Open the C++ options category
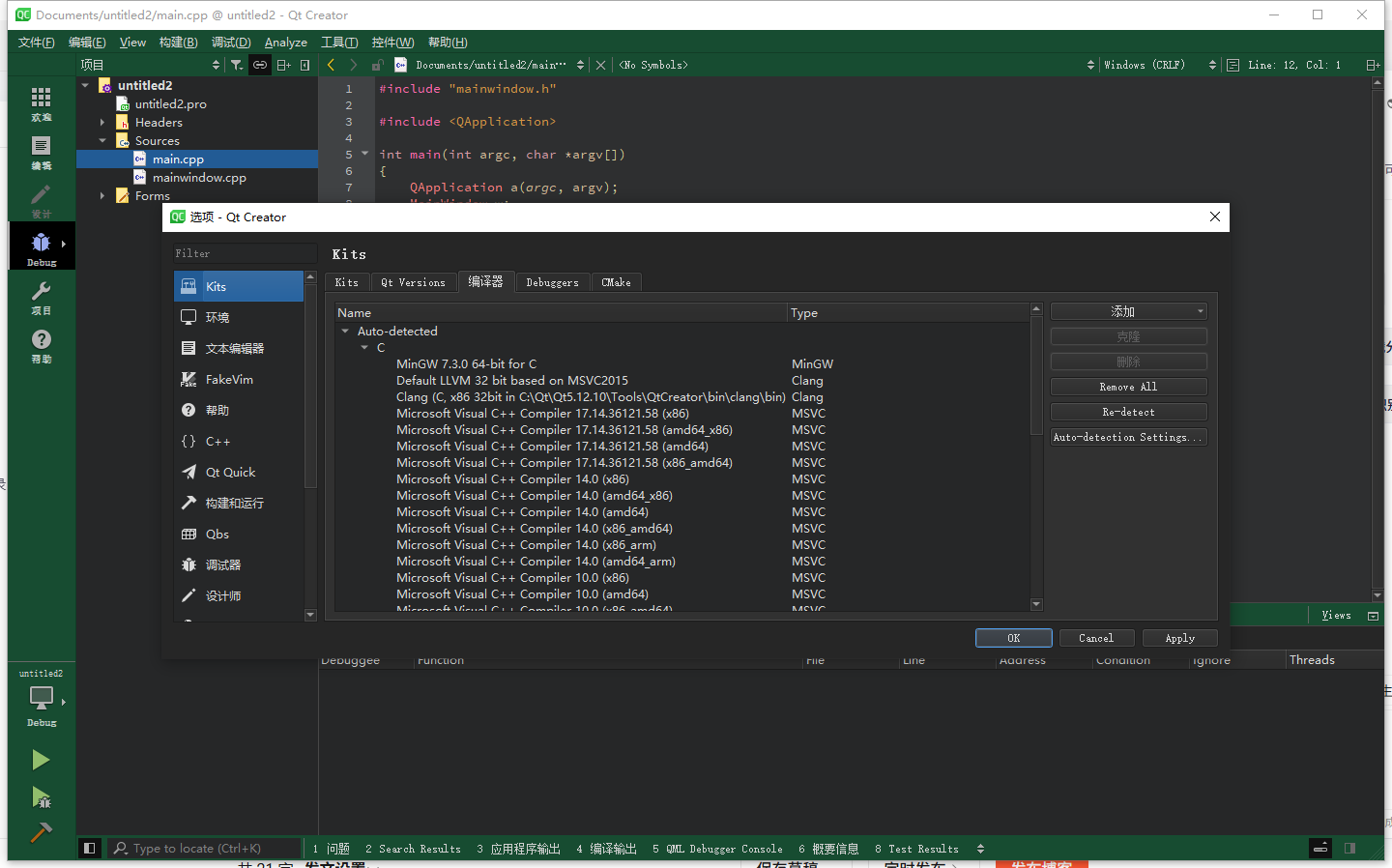The width and height of the screenshot is (1392, 868). (x=239, y=441)
